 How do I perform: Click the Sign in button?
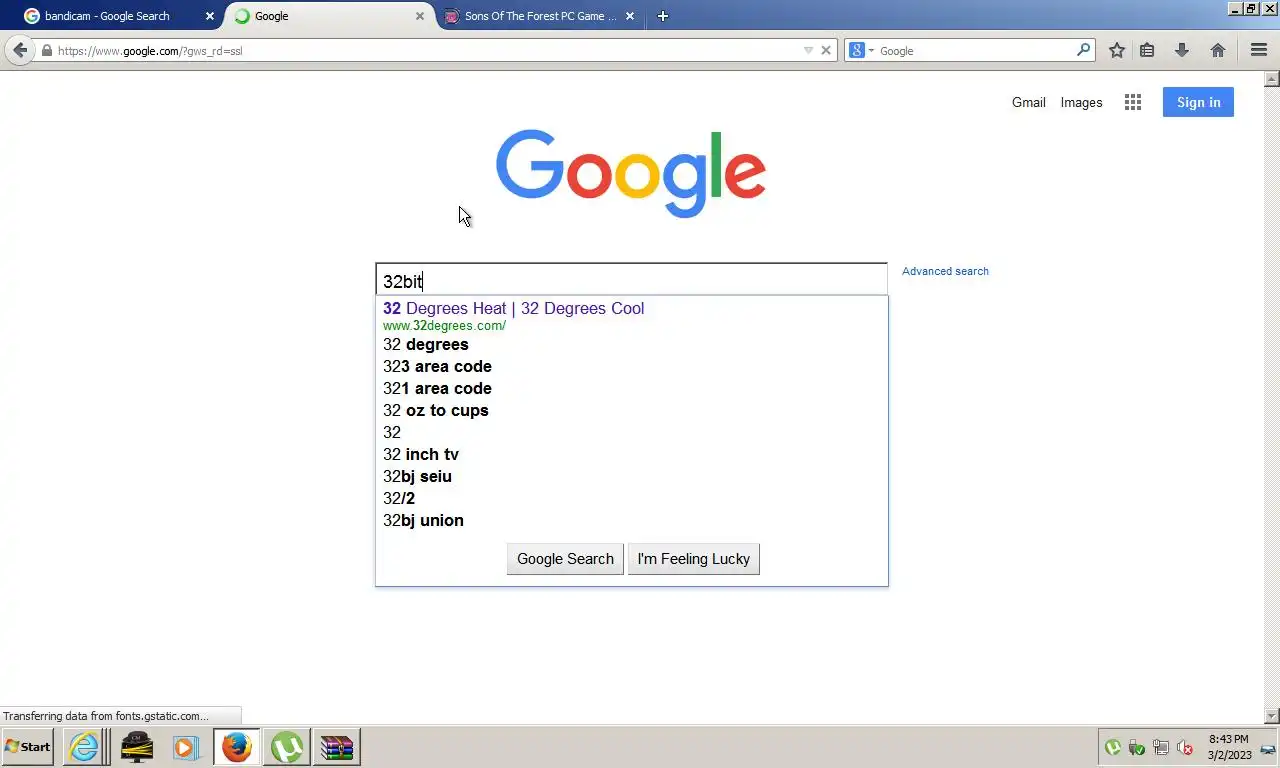(x=1198, y=102)
